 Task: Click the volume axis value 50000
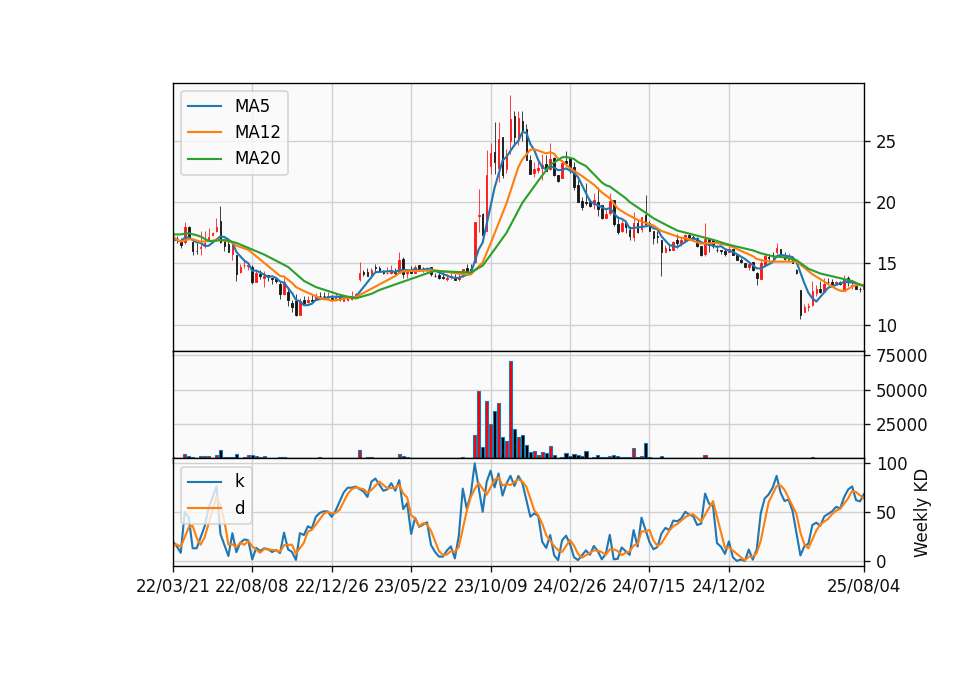coord(901,391)
